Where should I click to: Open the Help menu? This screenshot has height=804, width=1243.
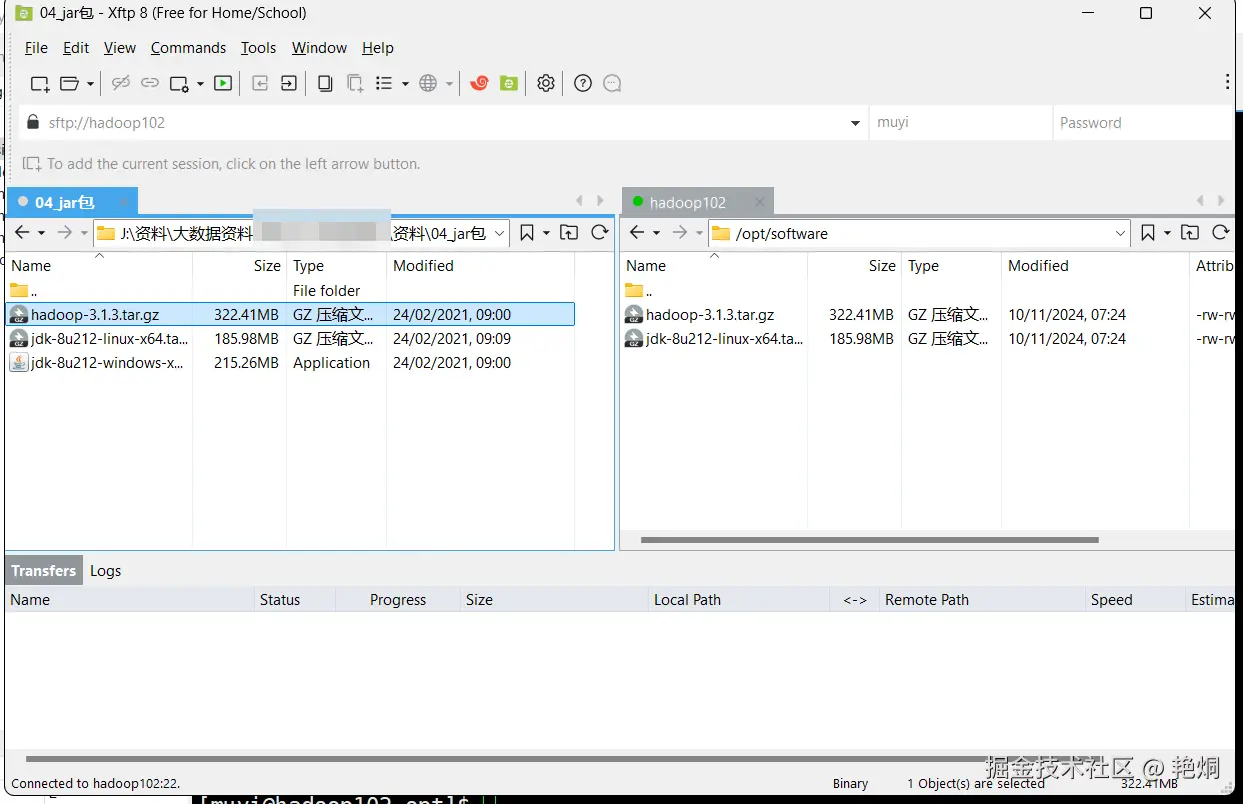[378, 48]
